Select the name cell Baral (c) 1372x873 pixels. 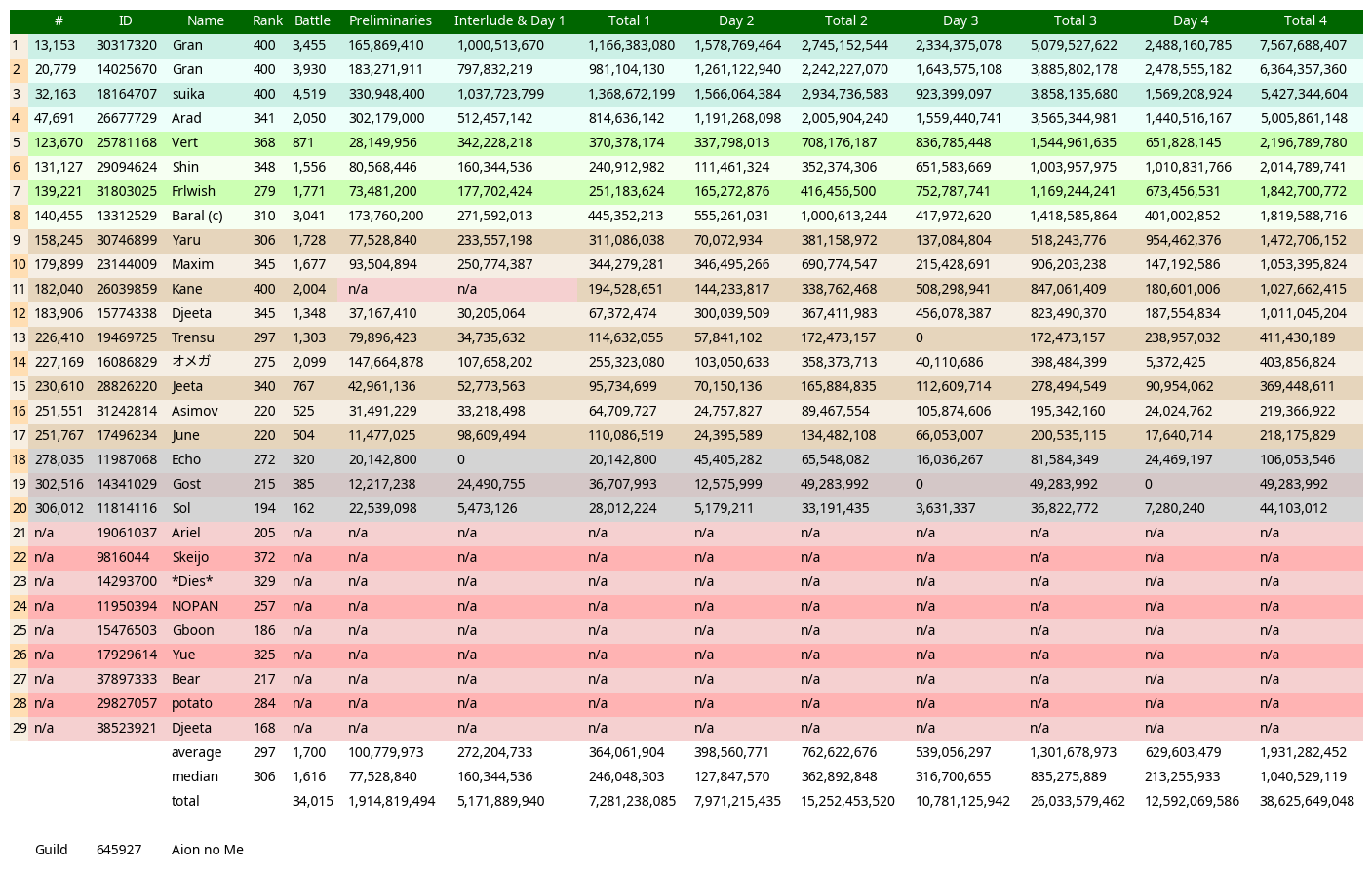[197, 216]
